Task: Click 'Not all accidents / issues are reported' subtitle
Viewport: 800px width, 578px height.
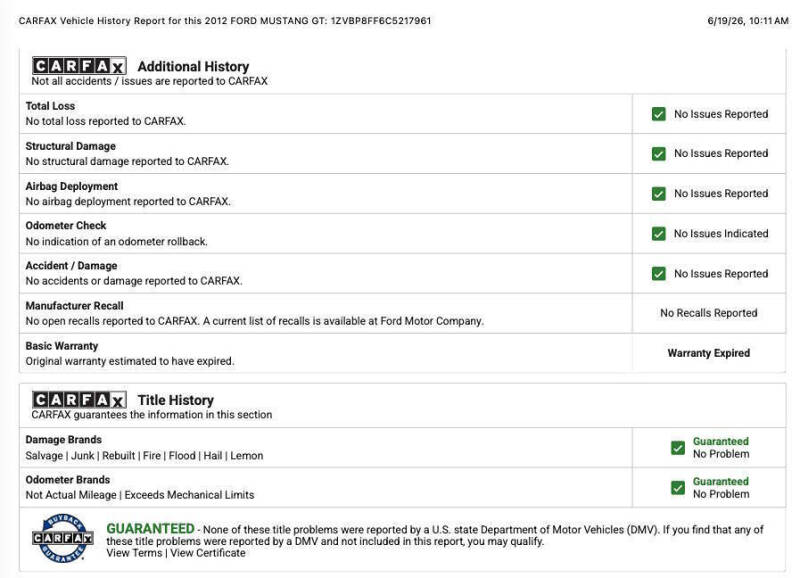Action: click(149, 81)
